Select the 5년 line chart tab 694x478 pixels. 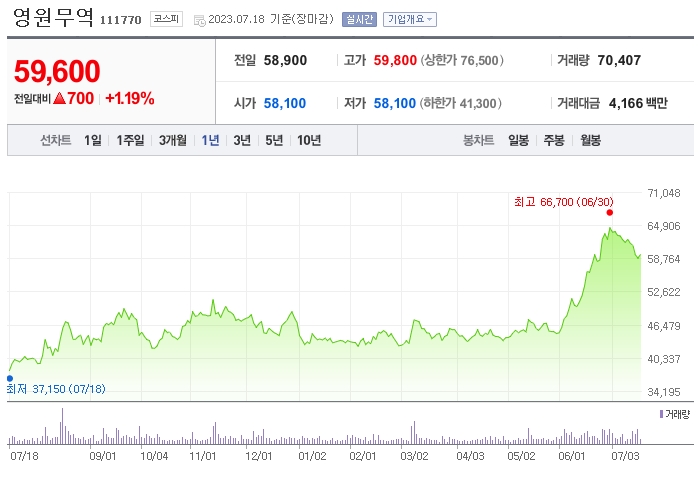click(274, 140)
